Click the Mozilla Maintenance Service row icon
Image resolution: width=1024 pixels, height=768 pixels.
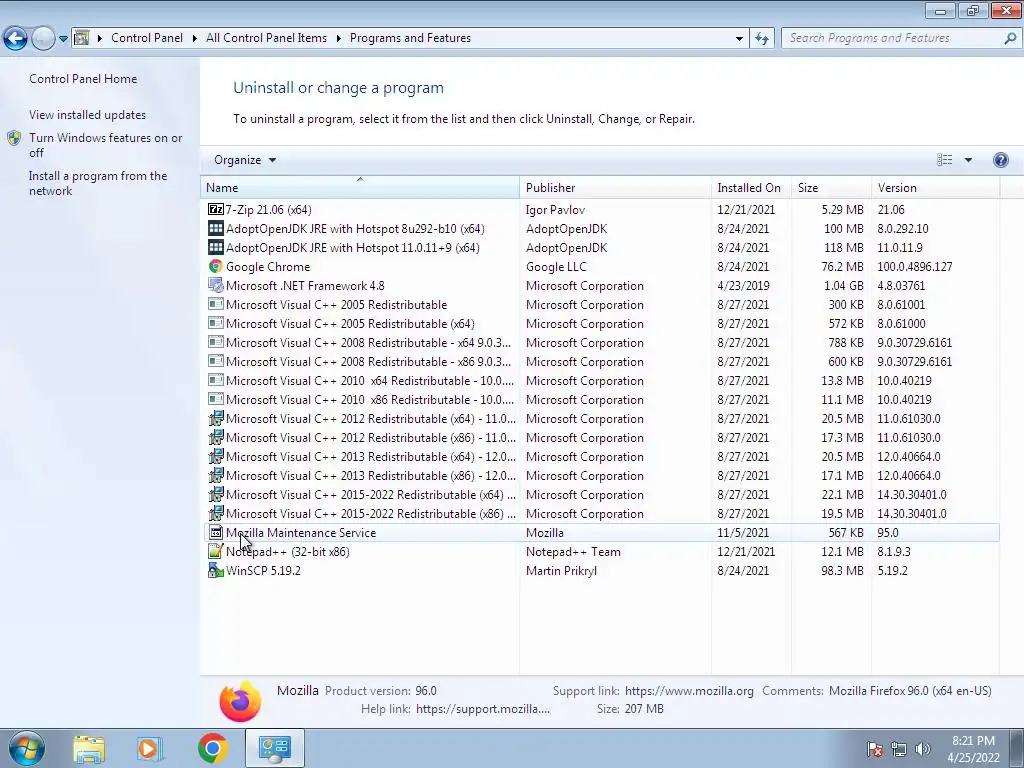tap(216, 532)
